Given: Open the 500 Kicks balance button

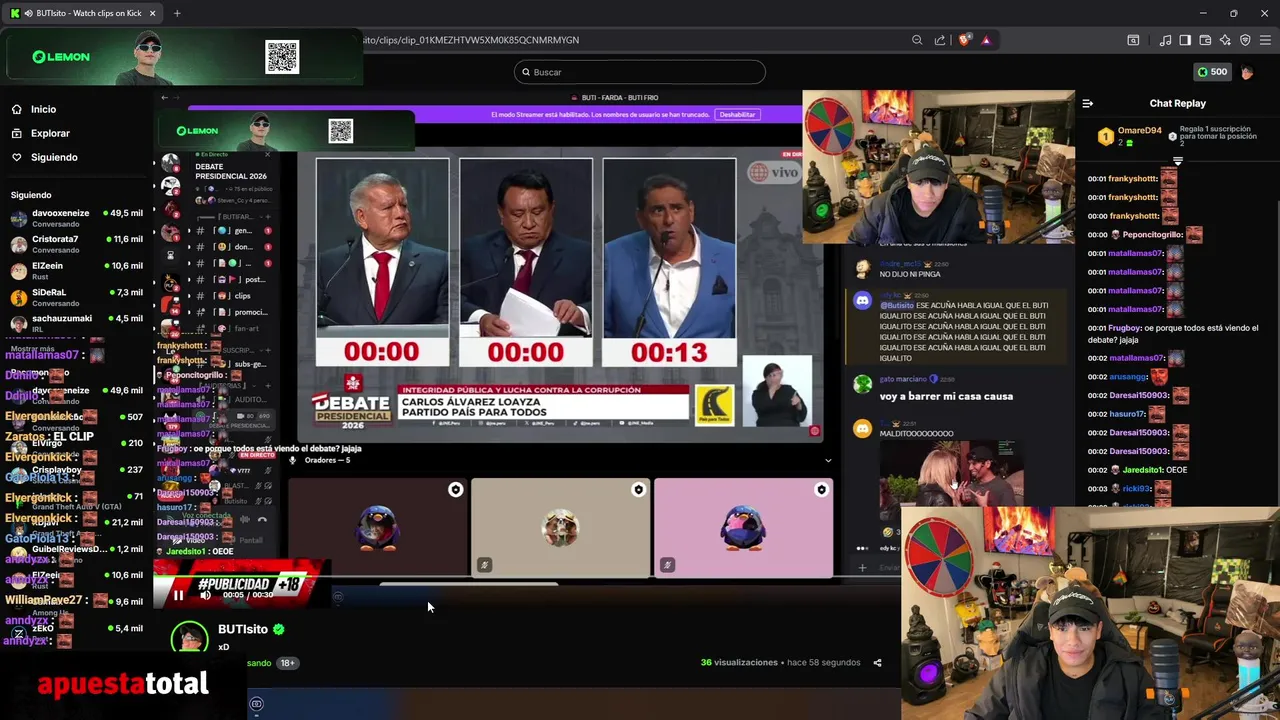Looking at the screenshot, I should click(1213, 72).
